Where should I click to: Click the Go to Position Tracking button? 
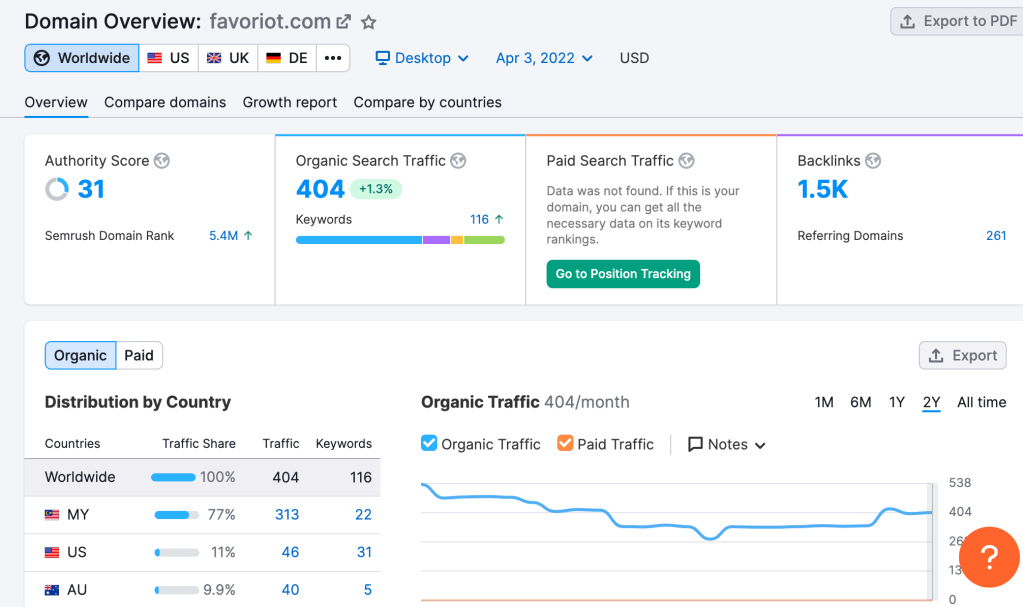pyautogui.click(x=623, y=274)
